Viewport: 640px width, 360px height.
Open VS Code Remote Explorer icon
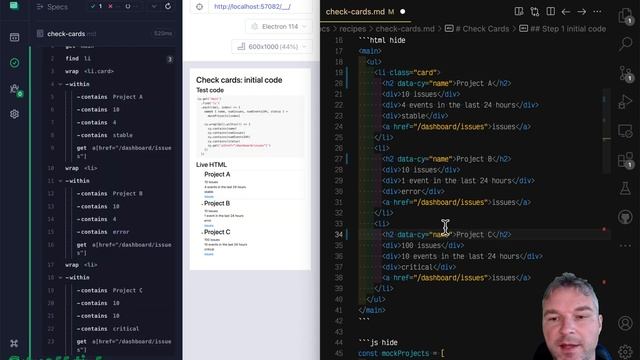pyautogui.click(x=625, y=131)
